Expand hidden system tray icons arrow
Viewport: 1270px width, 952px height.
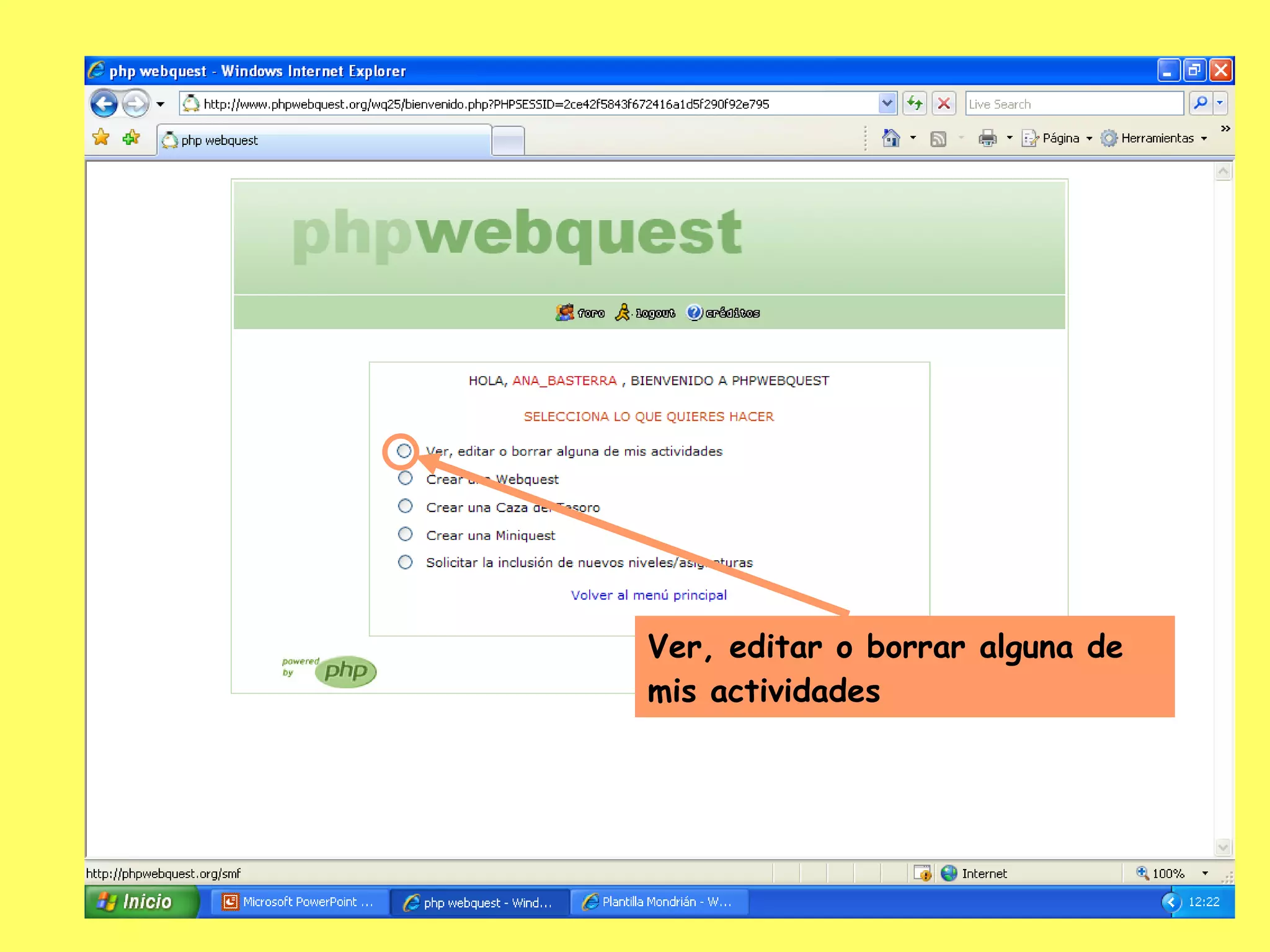1171,902
